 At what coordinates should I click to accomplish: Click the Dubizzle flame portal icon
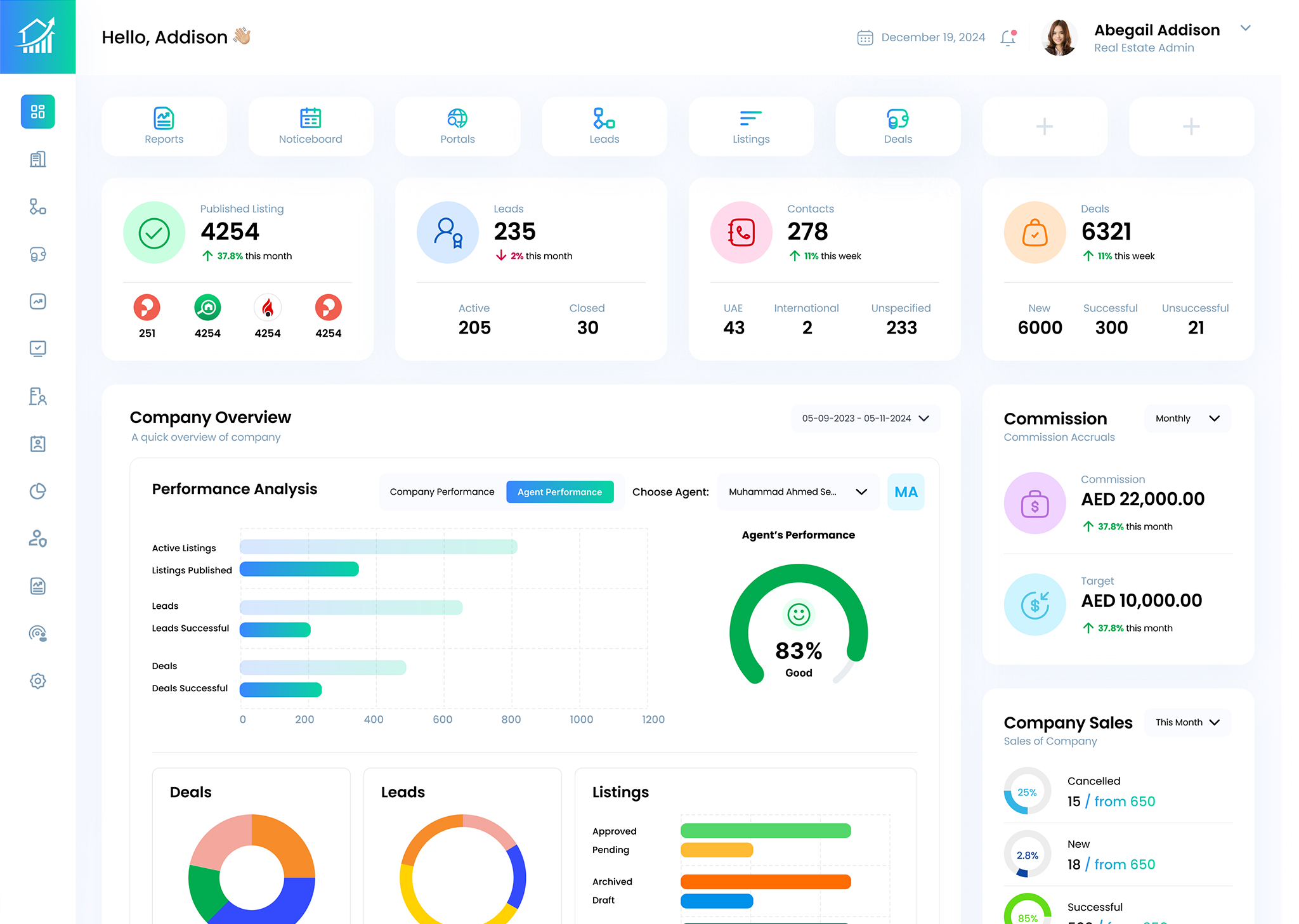coord(268,309)
